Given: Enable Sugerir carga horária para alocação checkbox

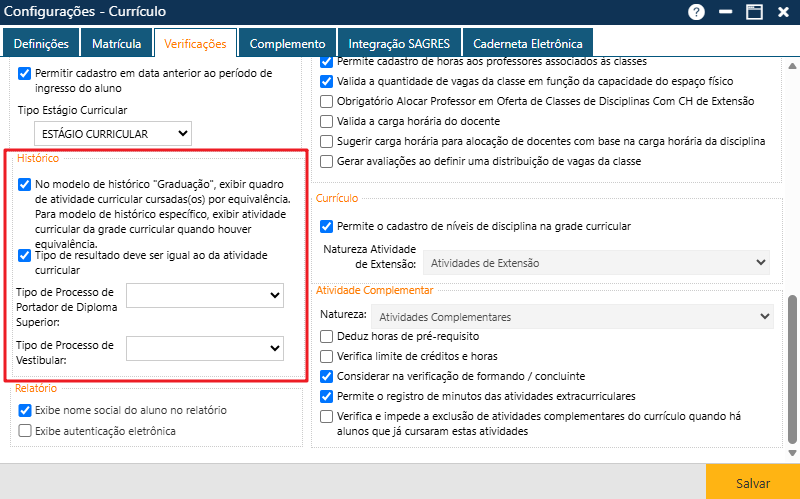Looking at the screenshot, I should tap(327, 141).
